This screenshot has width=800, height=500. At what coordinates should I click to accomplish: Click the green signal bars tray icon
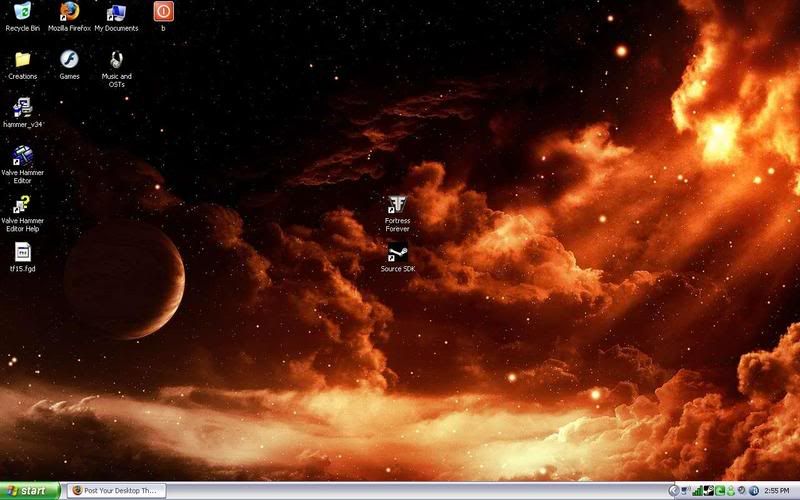point(697,491)
